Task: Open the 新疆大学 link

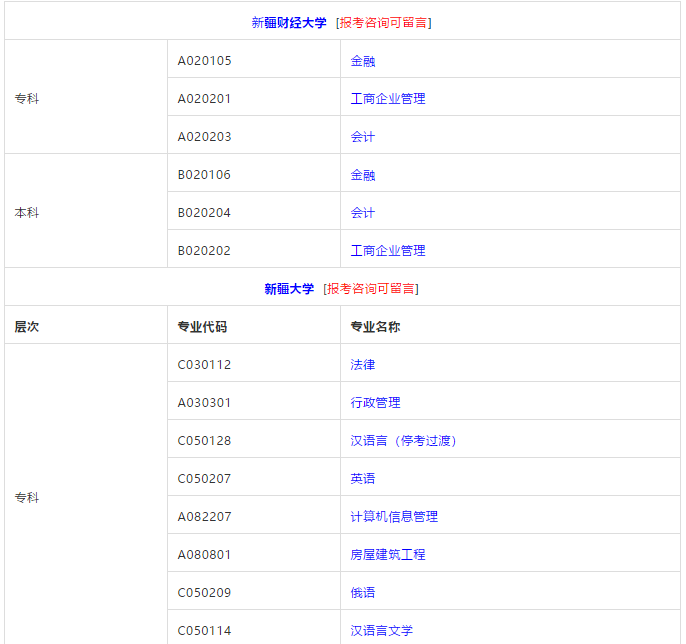Action: [289, 289]
